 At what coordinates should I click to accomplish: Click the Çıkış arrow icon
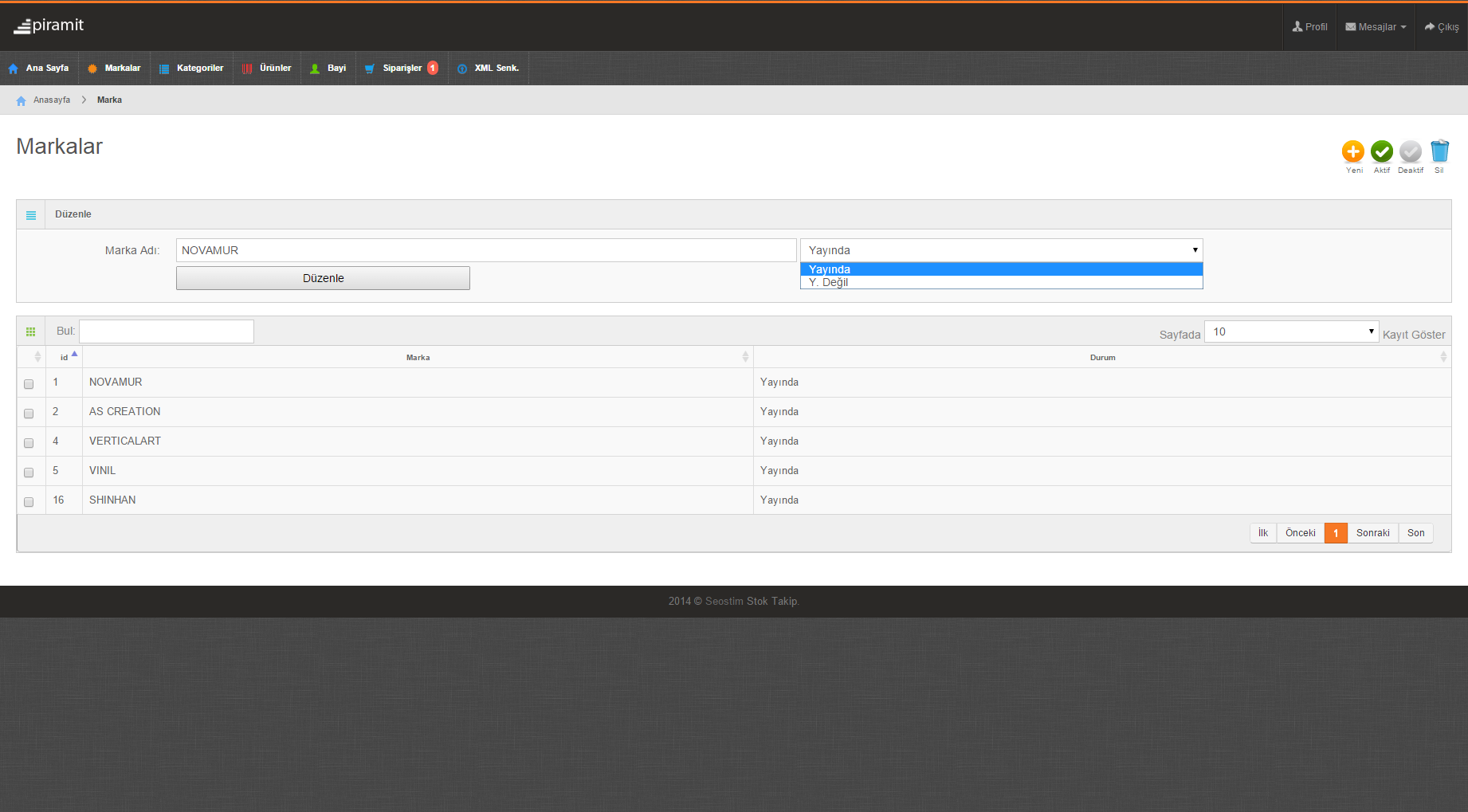click(x=1430, y=26)
